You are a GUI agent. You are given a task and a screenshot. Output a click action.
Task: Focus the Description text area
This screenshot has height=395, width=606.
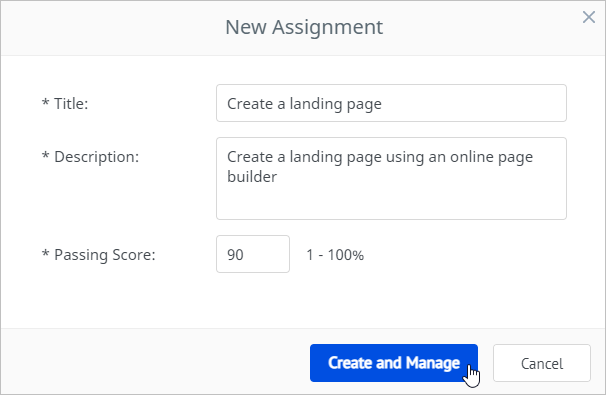391,179
